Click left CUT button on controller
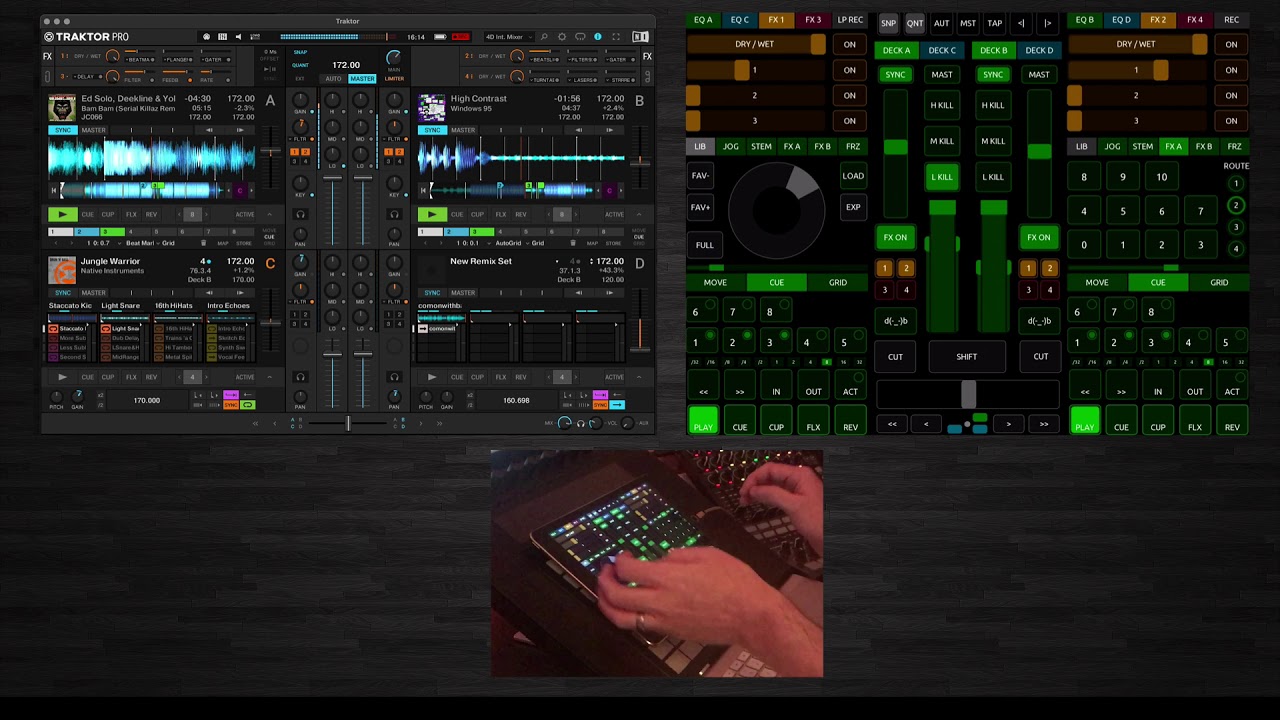This screenshot has height=720, width=1280. tap(895, 357)
